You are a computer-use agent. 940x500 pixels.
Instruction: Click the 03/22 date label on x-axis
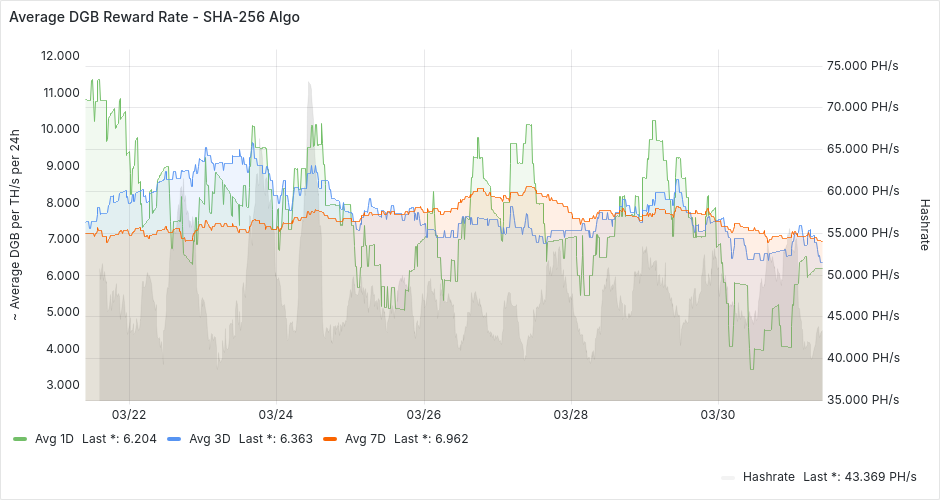click(x=130, y=414)
